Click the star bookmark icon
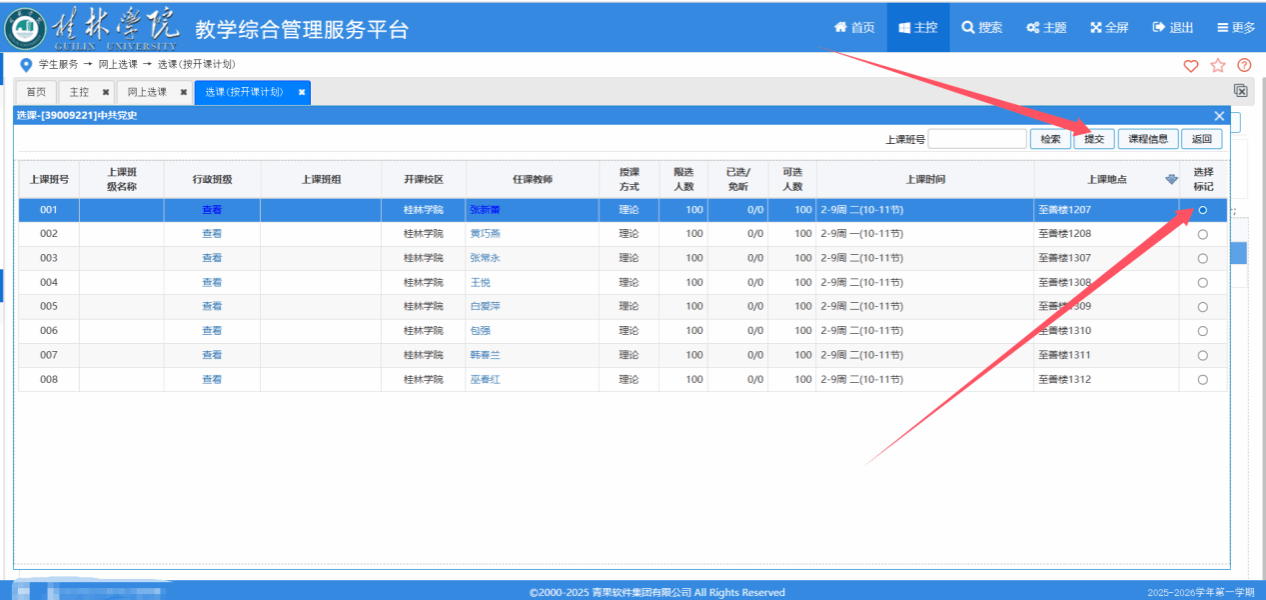Image resolution: width=1266 pixels, height=600 pixels. (1217, 66)
